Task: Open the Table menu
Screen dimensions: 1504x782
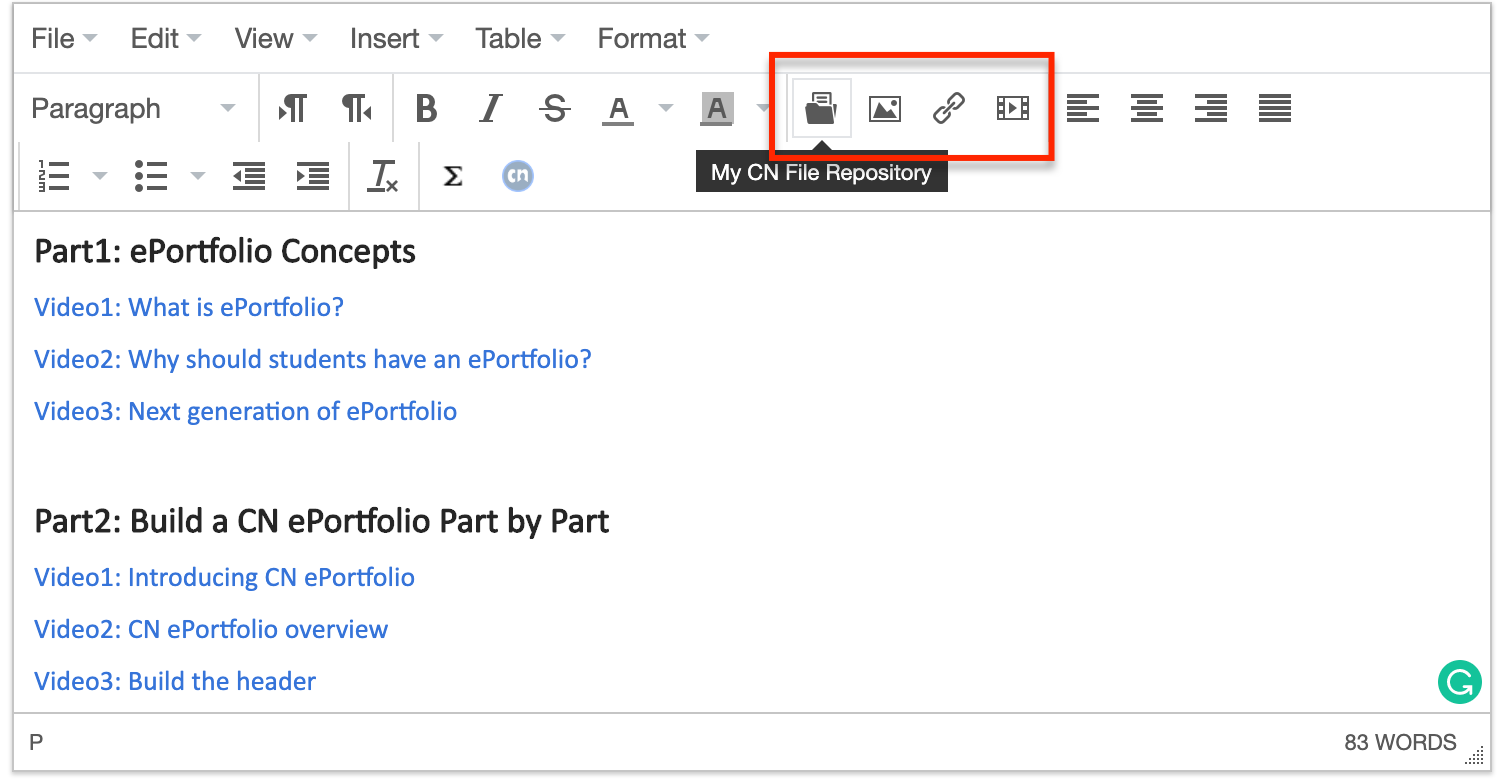Action: pyautogui.click(x=520, y=39)
